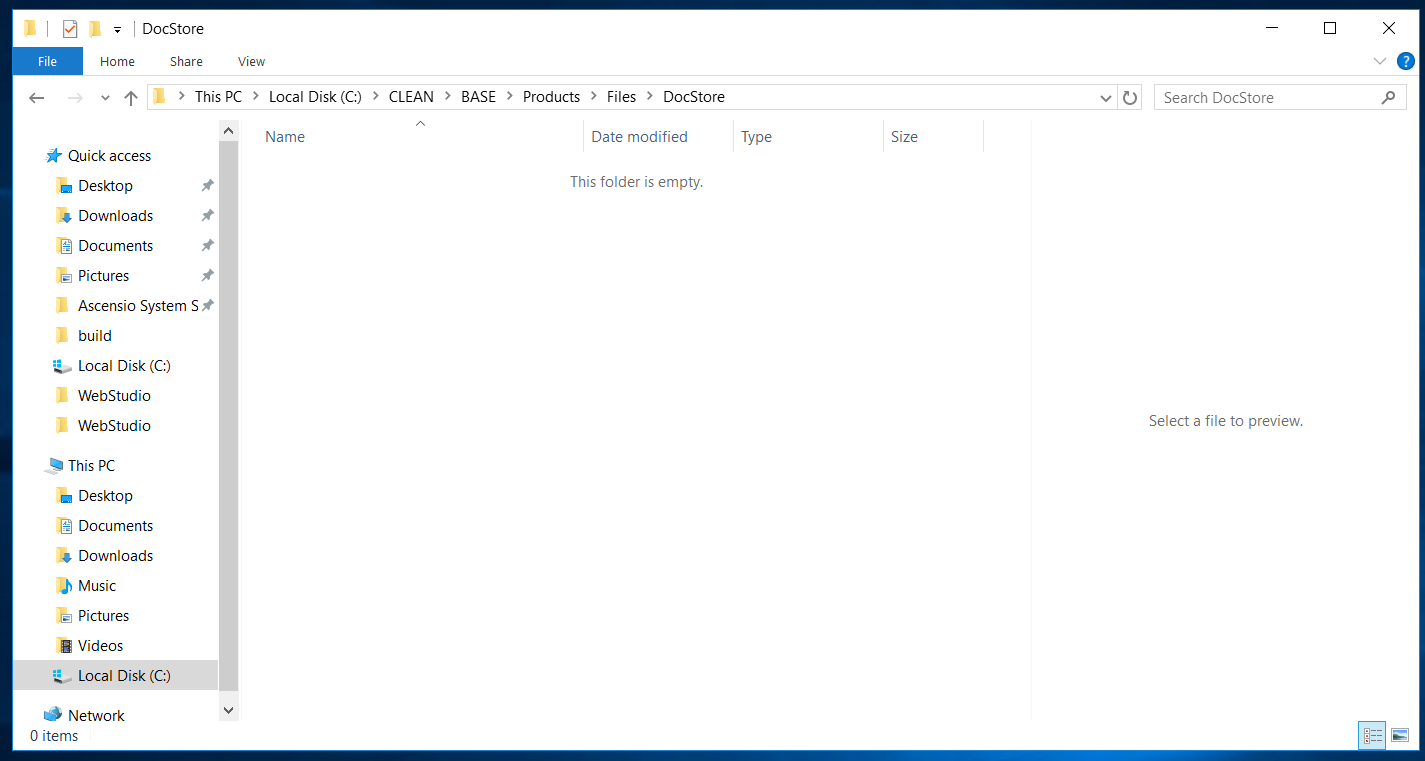
Task: Click the This PC computer icon
Action: pyautogui.click(x=53, y=466)
